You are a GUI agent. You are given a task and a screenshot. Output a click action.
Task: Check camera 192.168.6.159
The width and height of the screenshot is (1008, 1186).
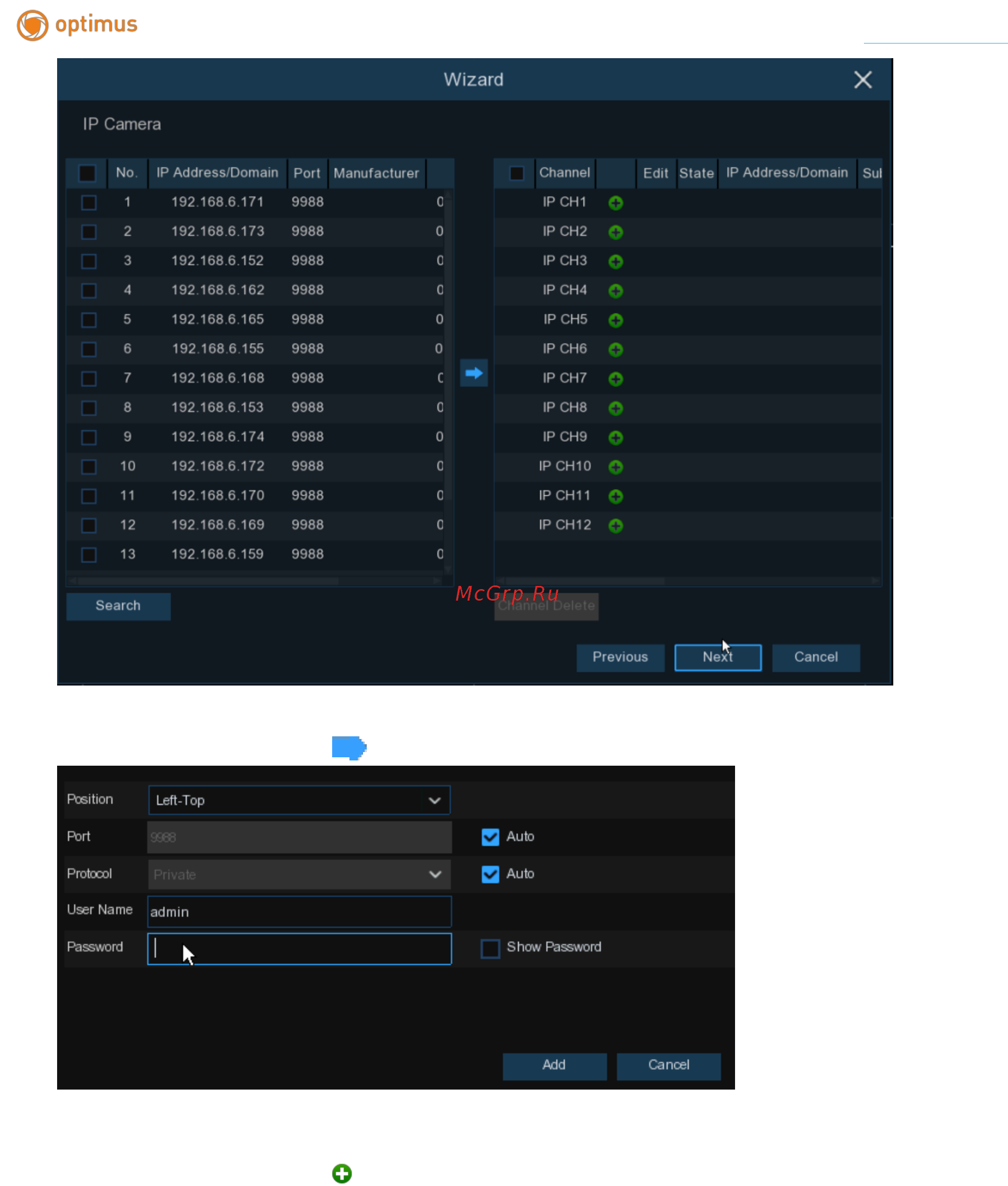[89, 555]
